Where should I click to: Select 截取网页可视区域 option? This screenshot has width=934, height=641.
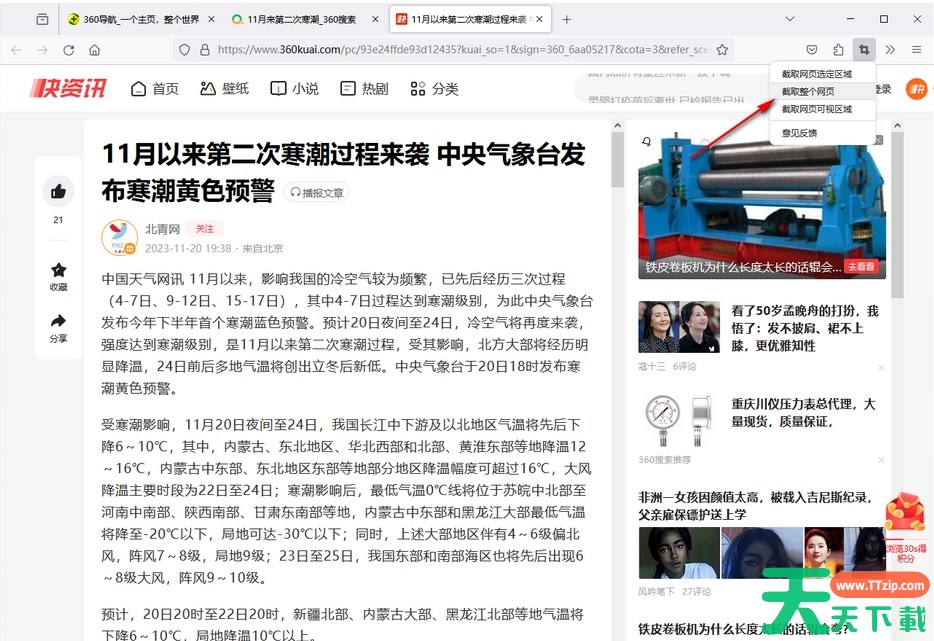pyautogui.click(x=816, y=109)
